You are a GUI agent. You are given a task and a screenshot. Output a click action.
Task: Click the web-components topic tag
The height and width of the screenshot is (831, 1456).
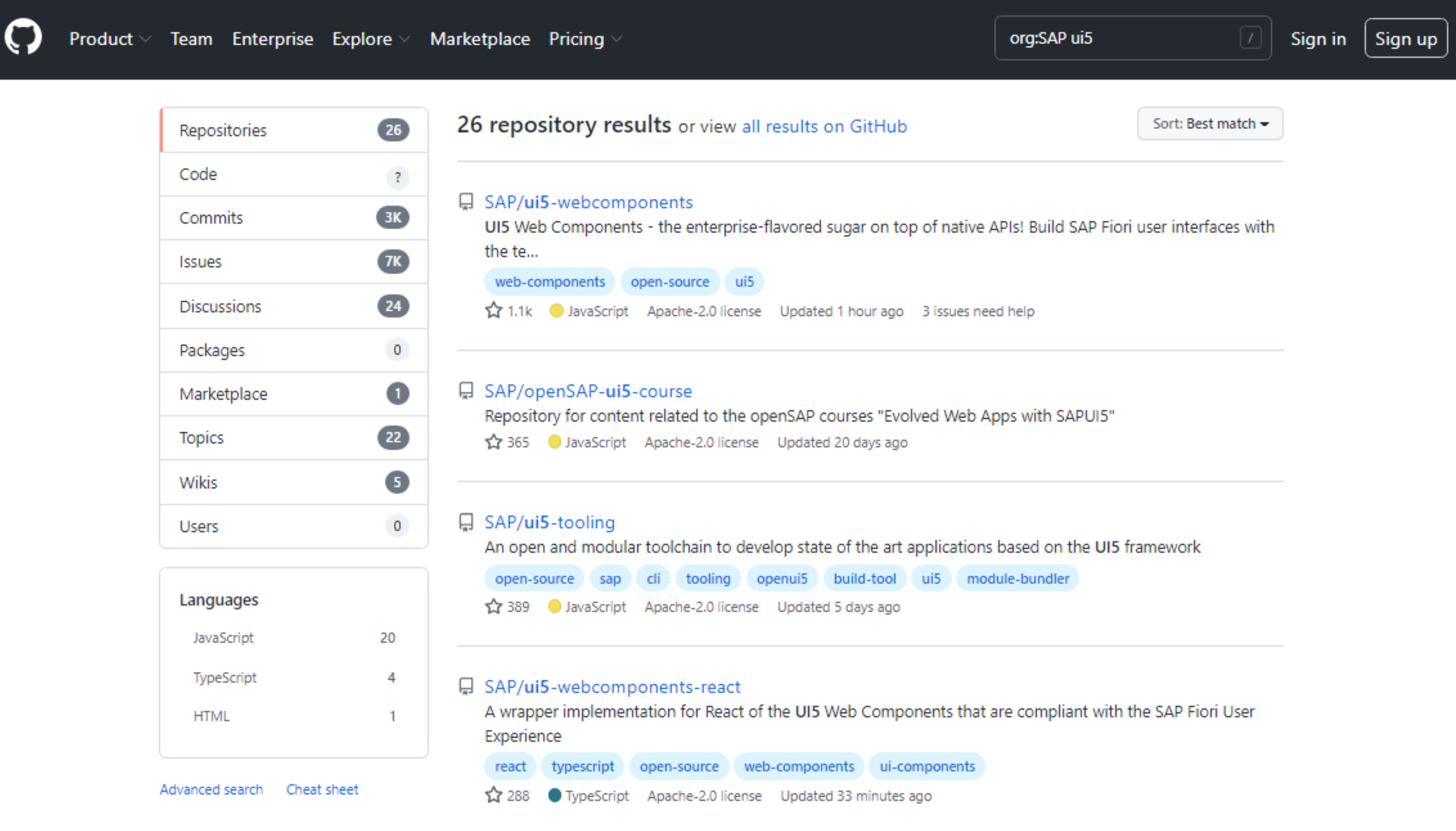tap(550, 281)
